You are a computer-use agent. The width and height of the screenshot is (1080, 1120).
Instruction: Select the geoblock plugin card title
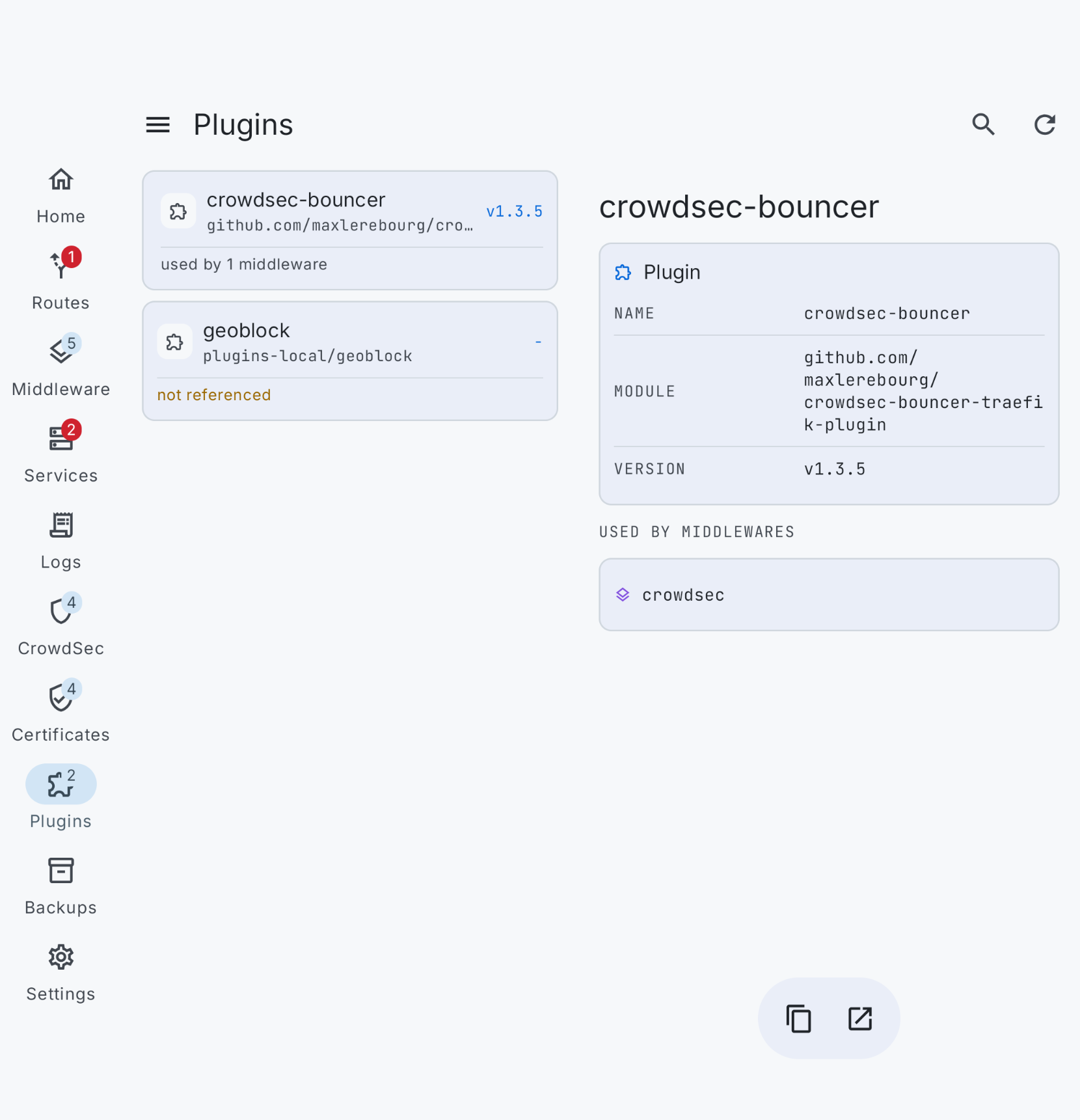[x=246, y=331]
